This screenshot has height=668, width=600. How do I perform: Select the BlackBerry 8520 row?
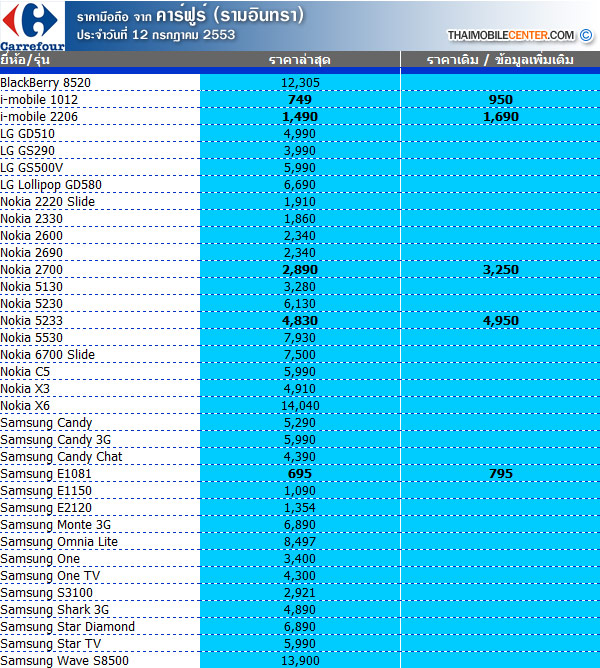(45, 82)
